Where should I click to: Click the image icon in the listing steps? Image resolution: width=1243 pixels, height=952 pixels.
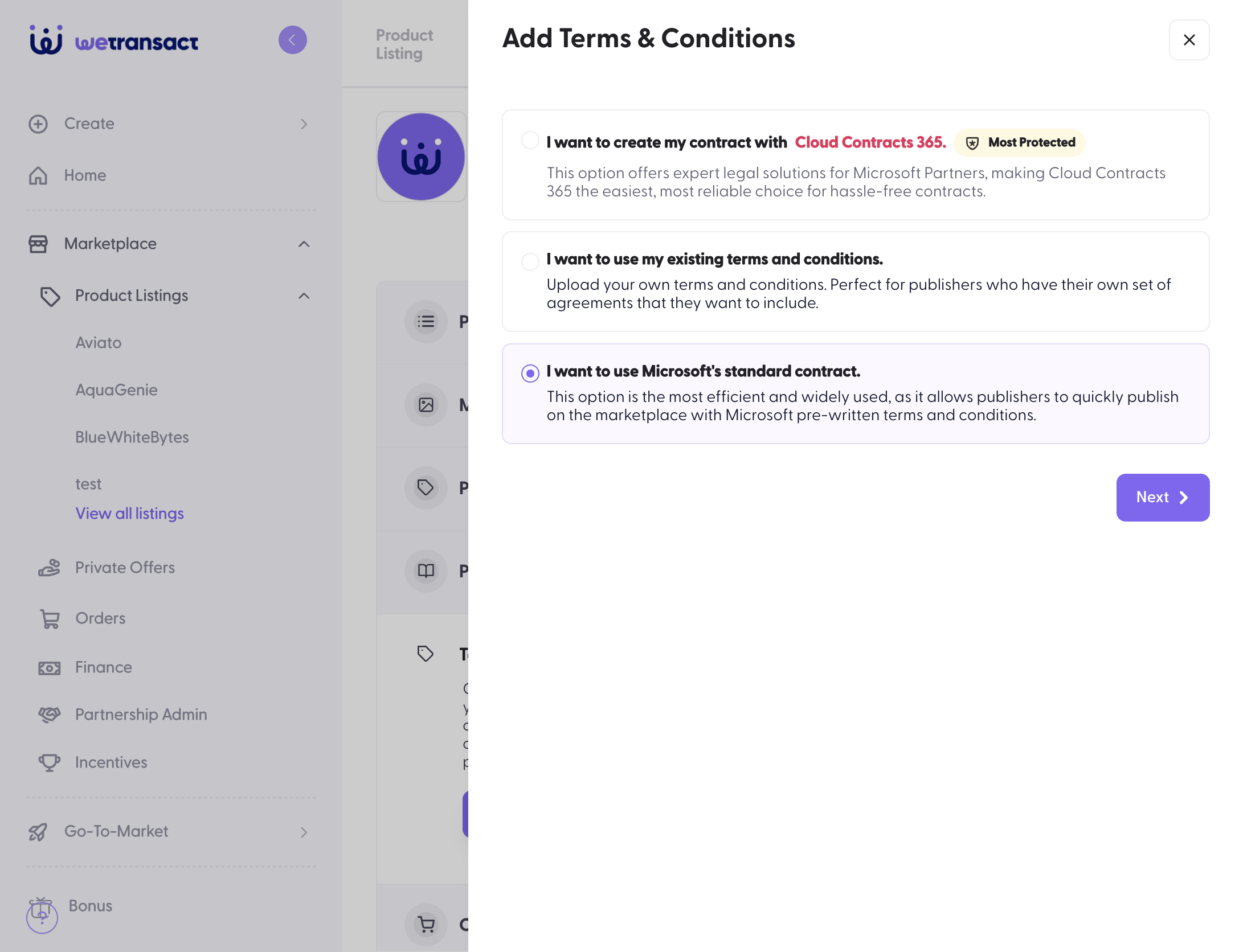click(426, 405)
